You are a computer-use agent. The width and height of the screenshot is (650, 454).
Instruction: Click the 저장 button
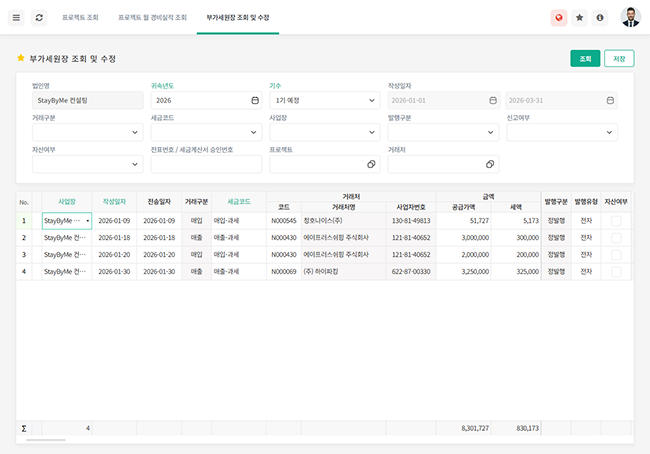619,59
